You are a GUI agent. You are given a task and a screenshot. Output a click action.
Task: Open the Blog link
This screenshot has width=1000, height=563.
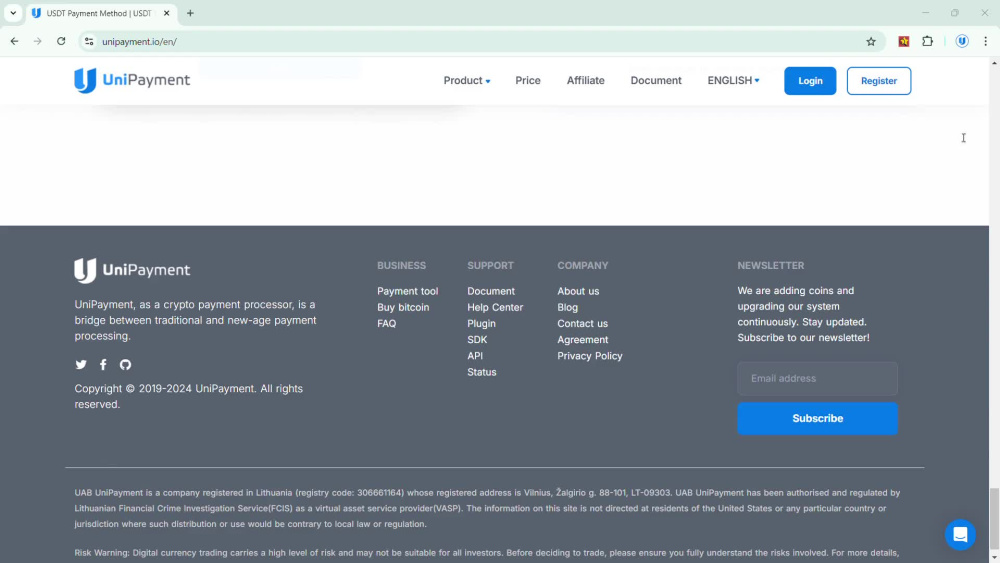[x=568, y=307]
